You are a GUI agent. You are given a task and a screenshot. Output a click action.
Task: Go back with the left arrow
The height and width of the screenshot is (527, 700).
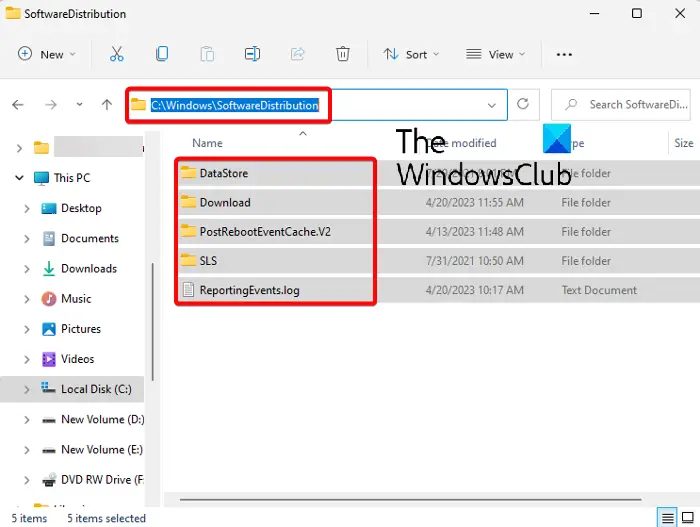(x=18, y=105)
